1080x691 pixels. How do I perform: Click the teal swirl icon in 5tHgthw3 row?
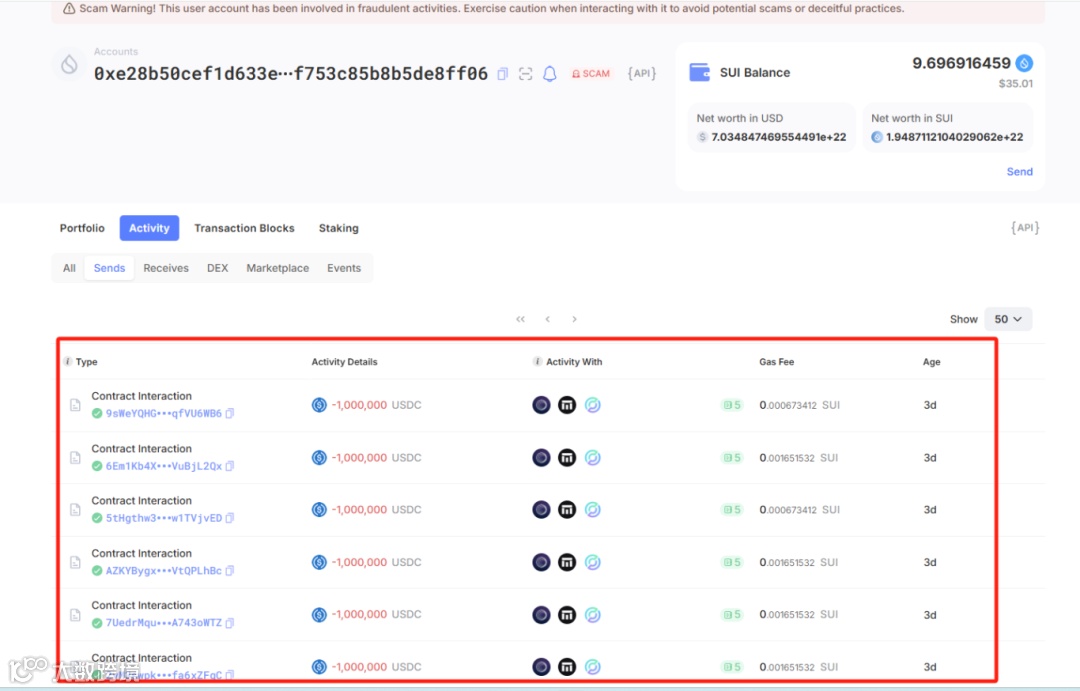click(x=592, y=510)
